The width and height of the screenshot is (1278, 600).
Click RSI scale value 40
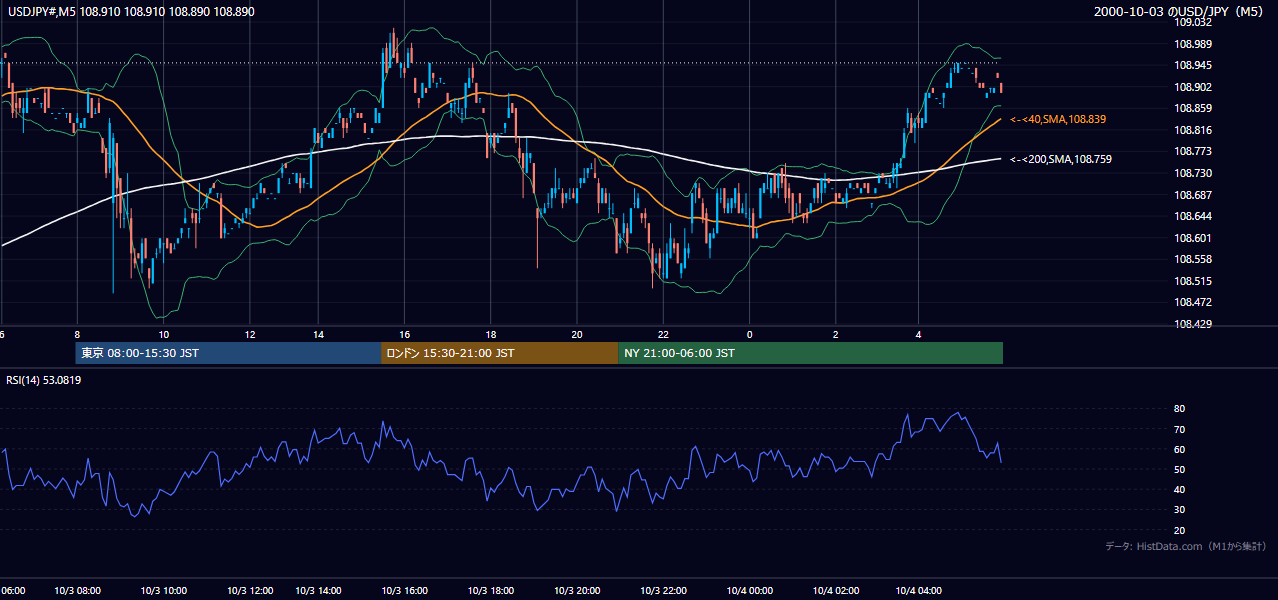pyautogui.click(x=1179, y=489)
